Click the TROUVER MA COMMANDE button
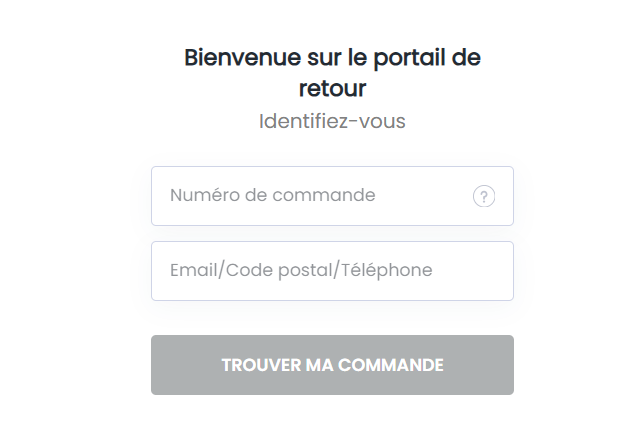The image size is (632, 442). click(332, 365)
